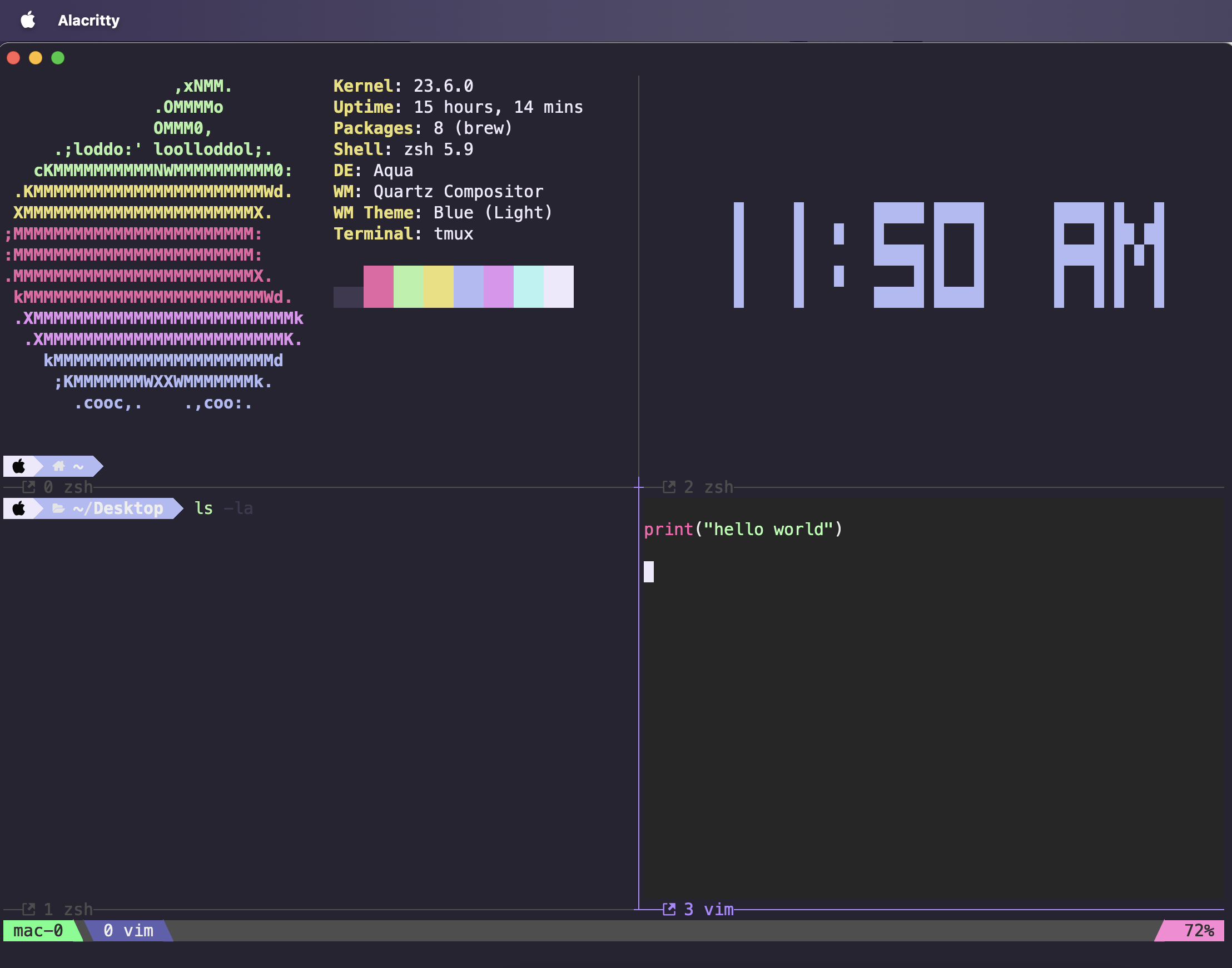The height and width of the screenshot is (968, 1232).
Task: Click the dark gray color block
Action: point(348,297)
